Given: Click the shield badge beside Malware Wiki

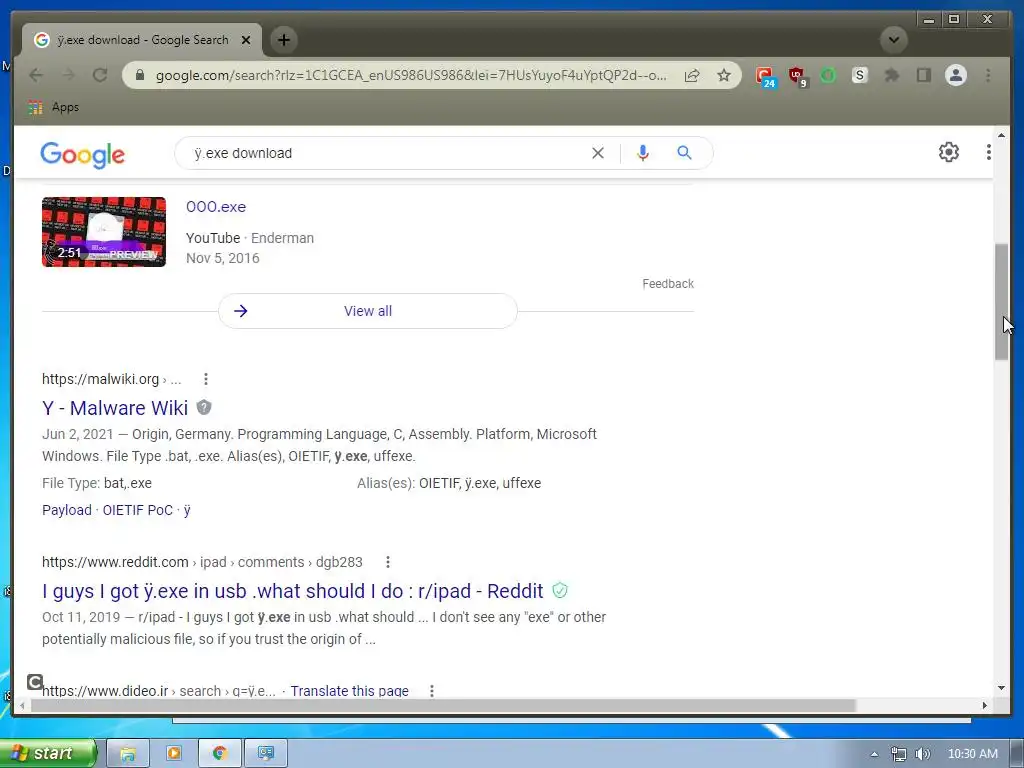Looking at the screenshot, I should 204,408.
